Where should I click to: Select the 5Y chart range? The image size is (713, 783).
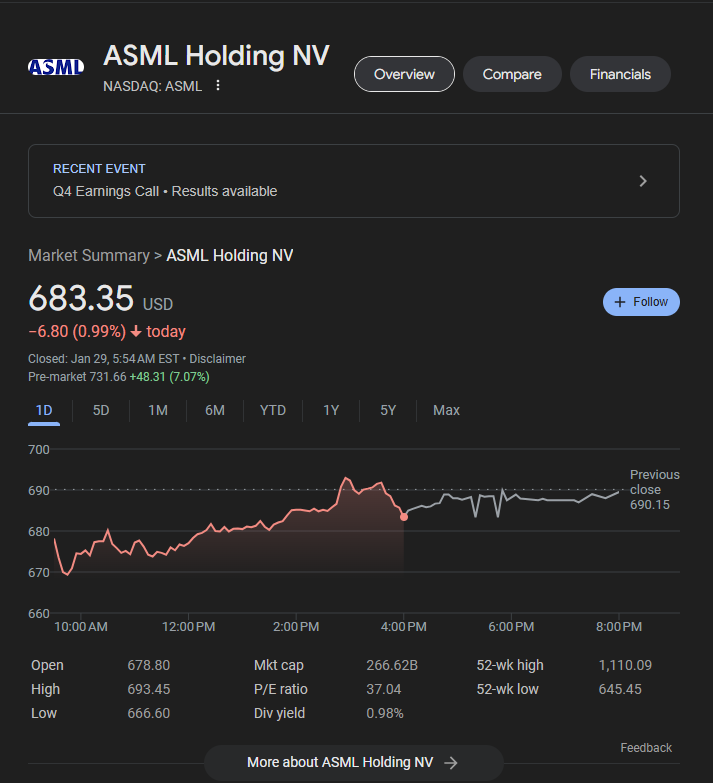[x=388, y=410]
